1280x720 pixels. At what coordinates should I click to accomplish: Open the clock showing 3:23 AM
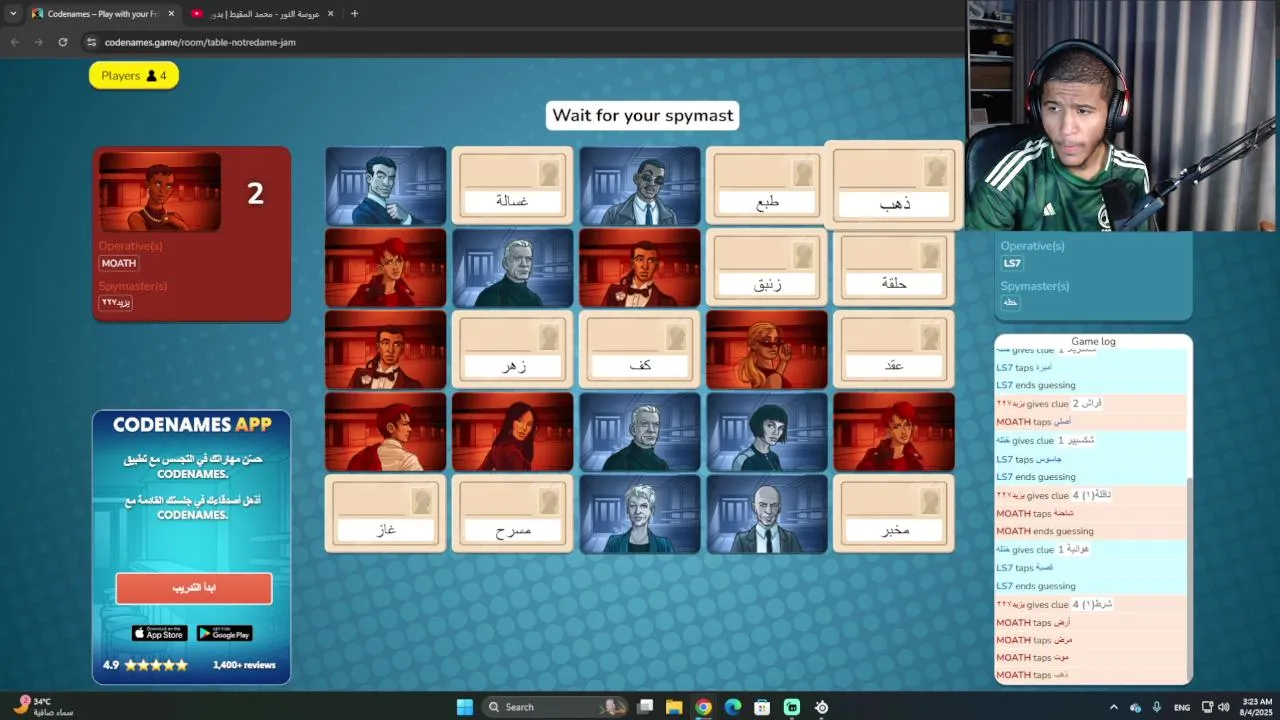point(1258,707)
